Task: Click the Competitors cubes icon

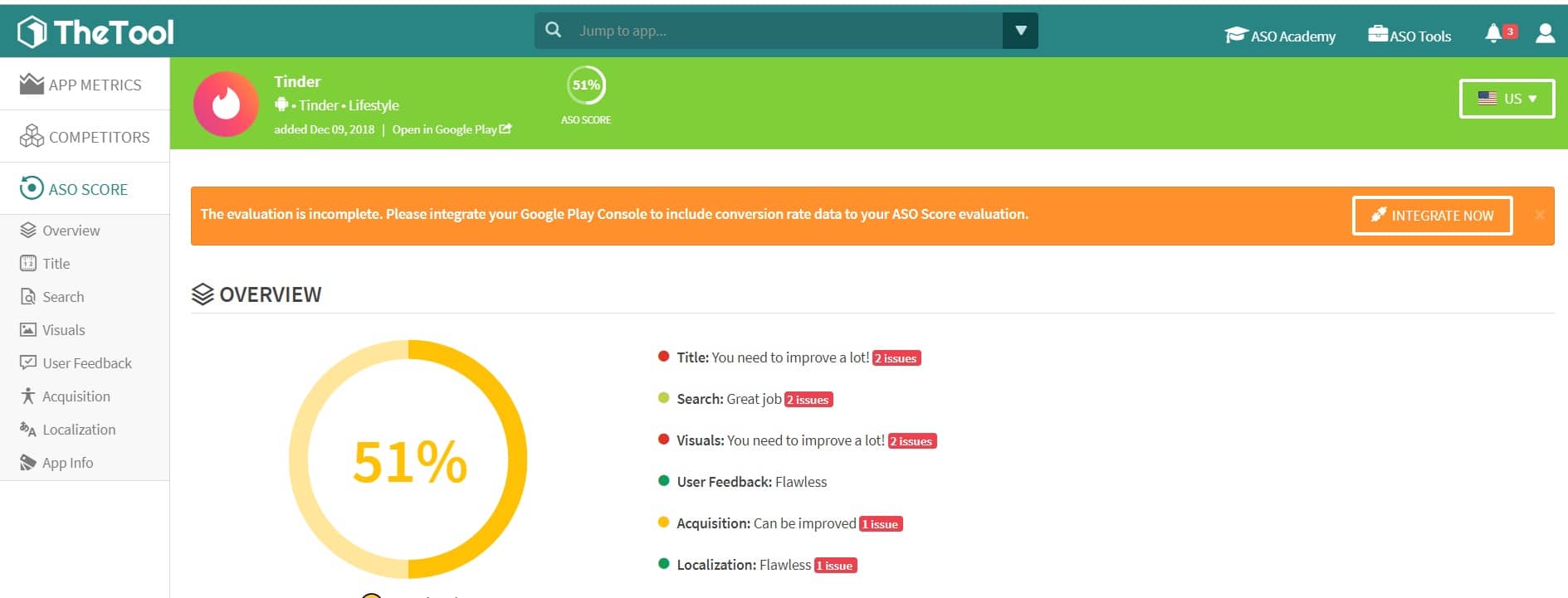Action: (32, 136)
